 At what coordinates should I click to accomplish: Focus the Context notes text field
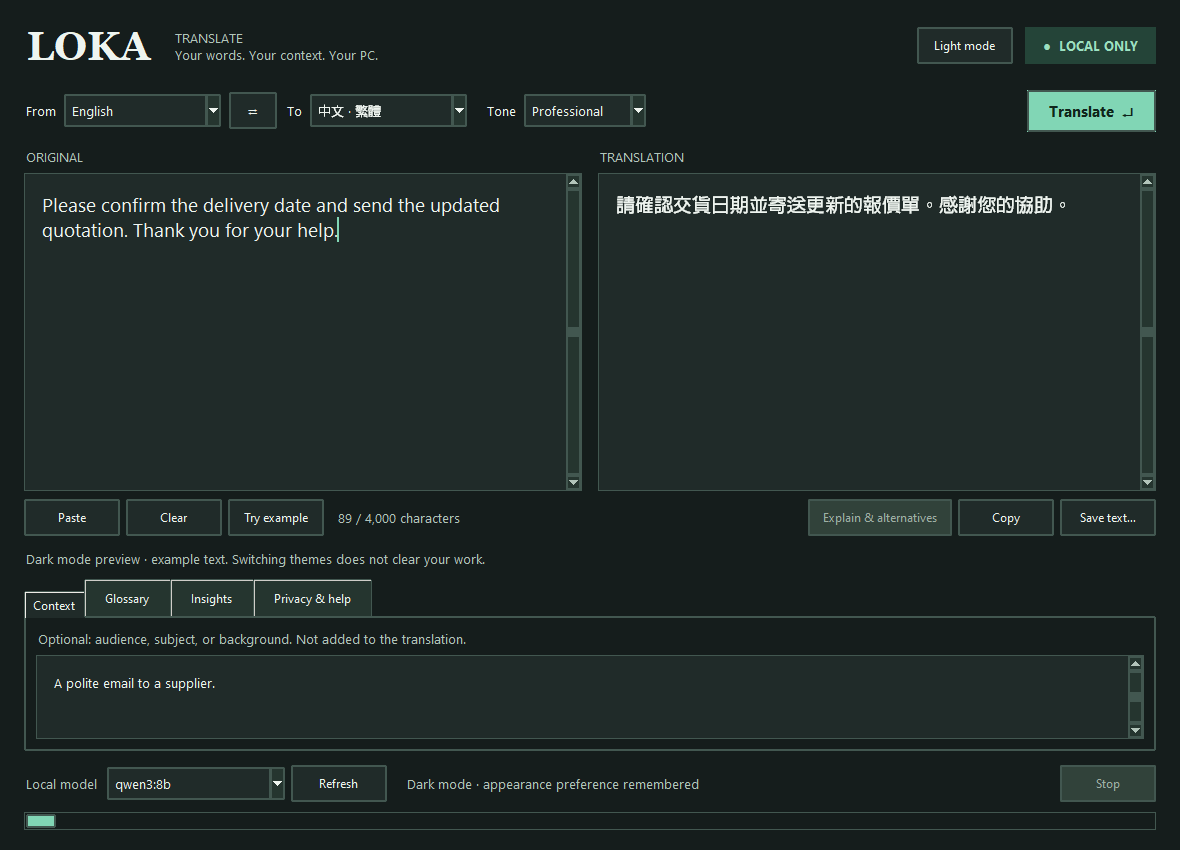[x=582, y=696]
